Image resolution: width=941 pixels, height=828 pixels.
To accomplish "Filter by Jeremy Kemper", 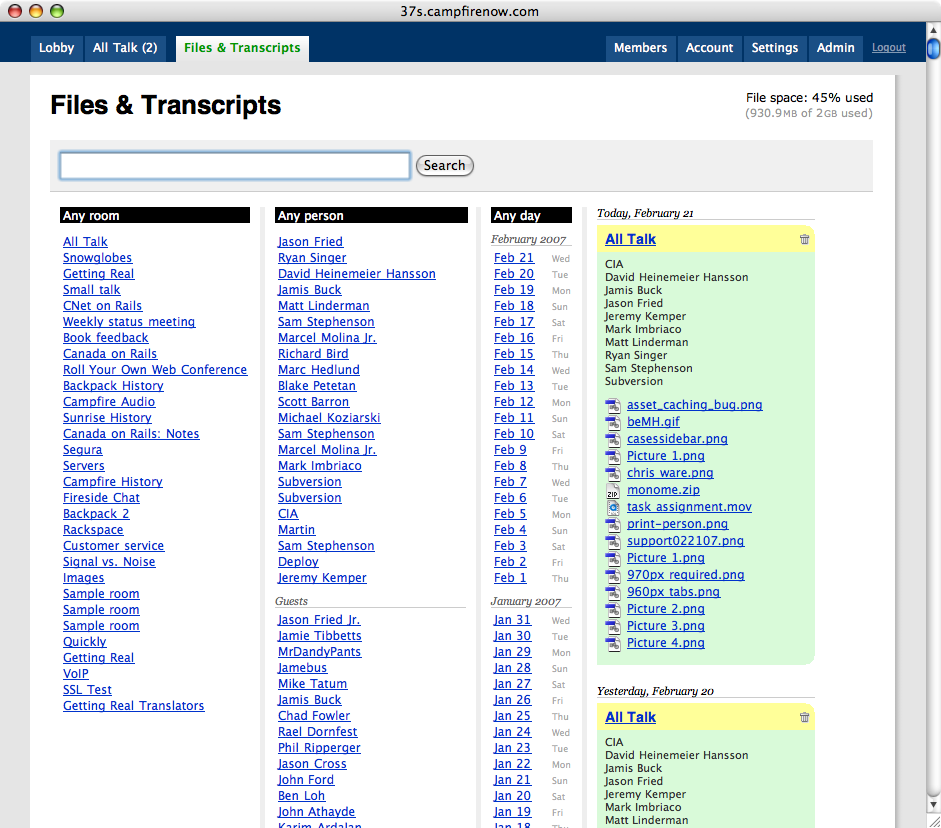I will [322, 578].
